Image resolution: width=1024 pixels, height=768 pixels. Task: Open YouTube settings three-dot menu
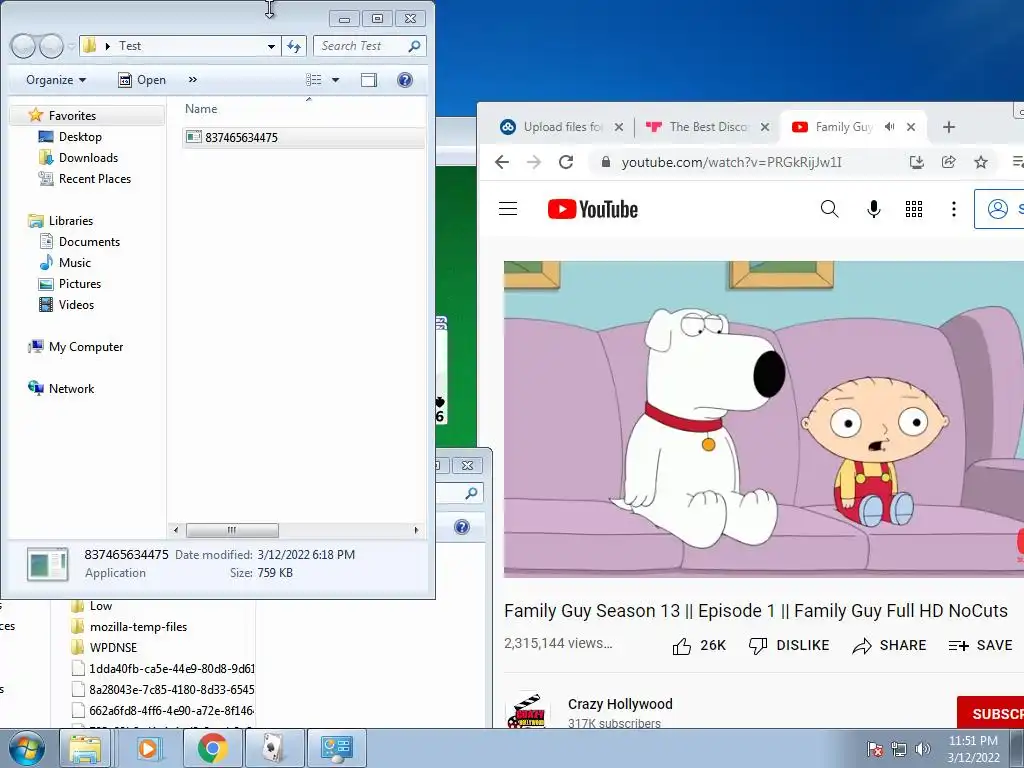coord(953,209)
